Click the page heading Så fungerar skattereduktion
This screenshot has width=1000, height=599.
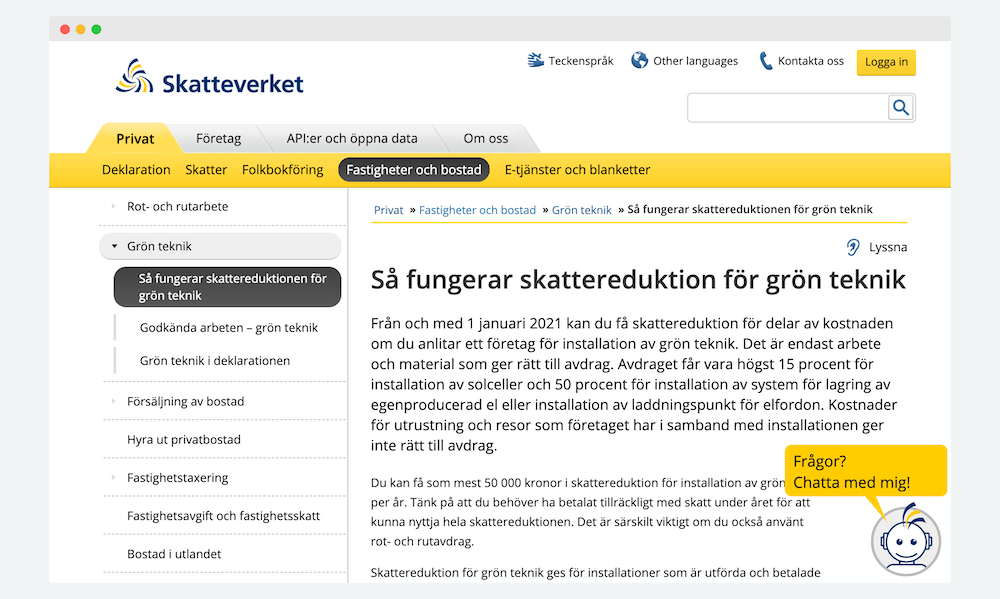coord(638,280)
